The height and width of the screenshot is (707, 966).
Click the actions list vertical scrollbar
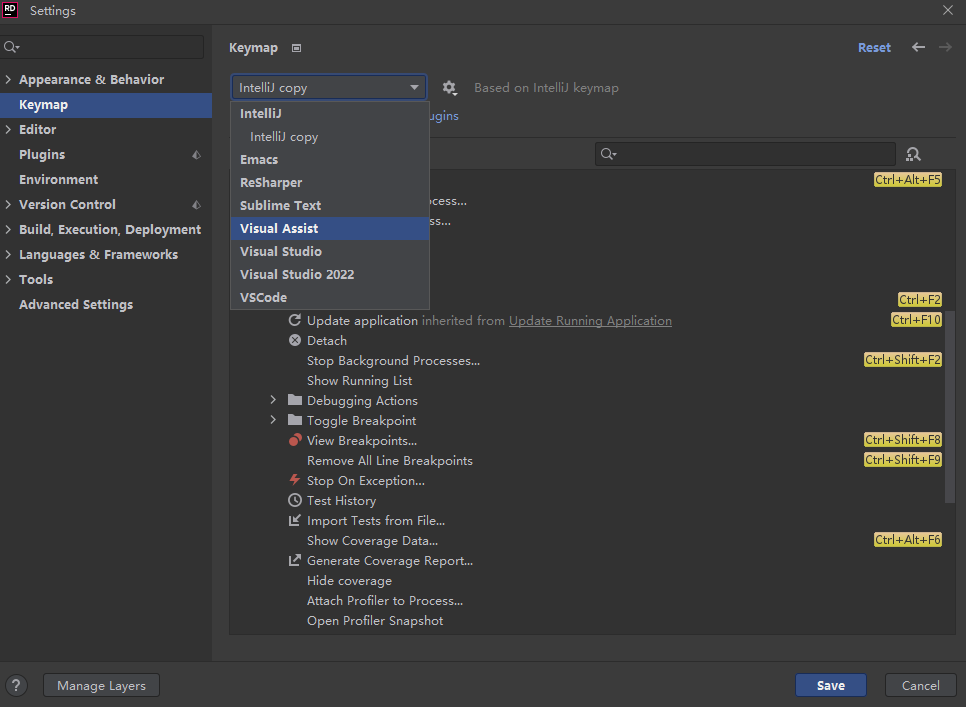click(949, 406)
